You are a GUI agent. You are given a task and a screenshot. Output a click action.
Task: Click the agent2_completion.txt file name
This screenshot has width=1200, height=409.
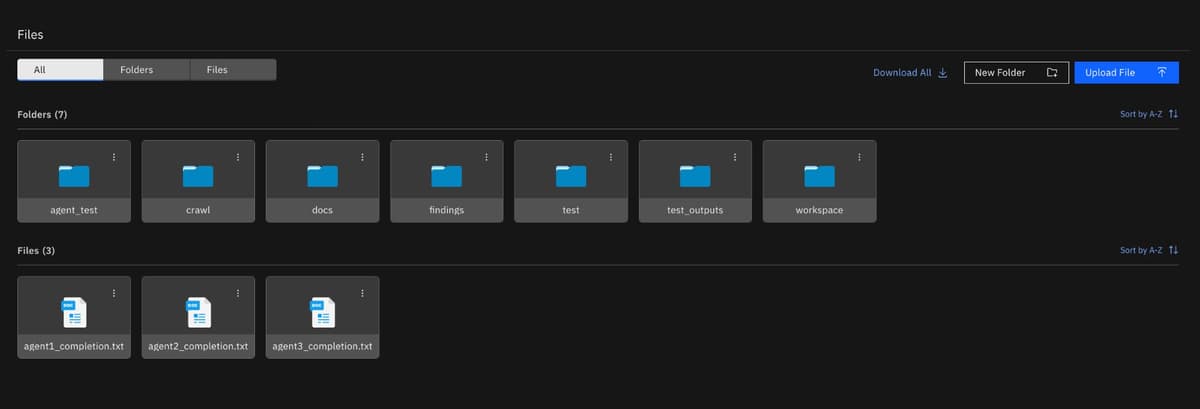coord(198,347)
